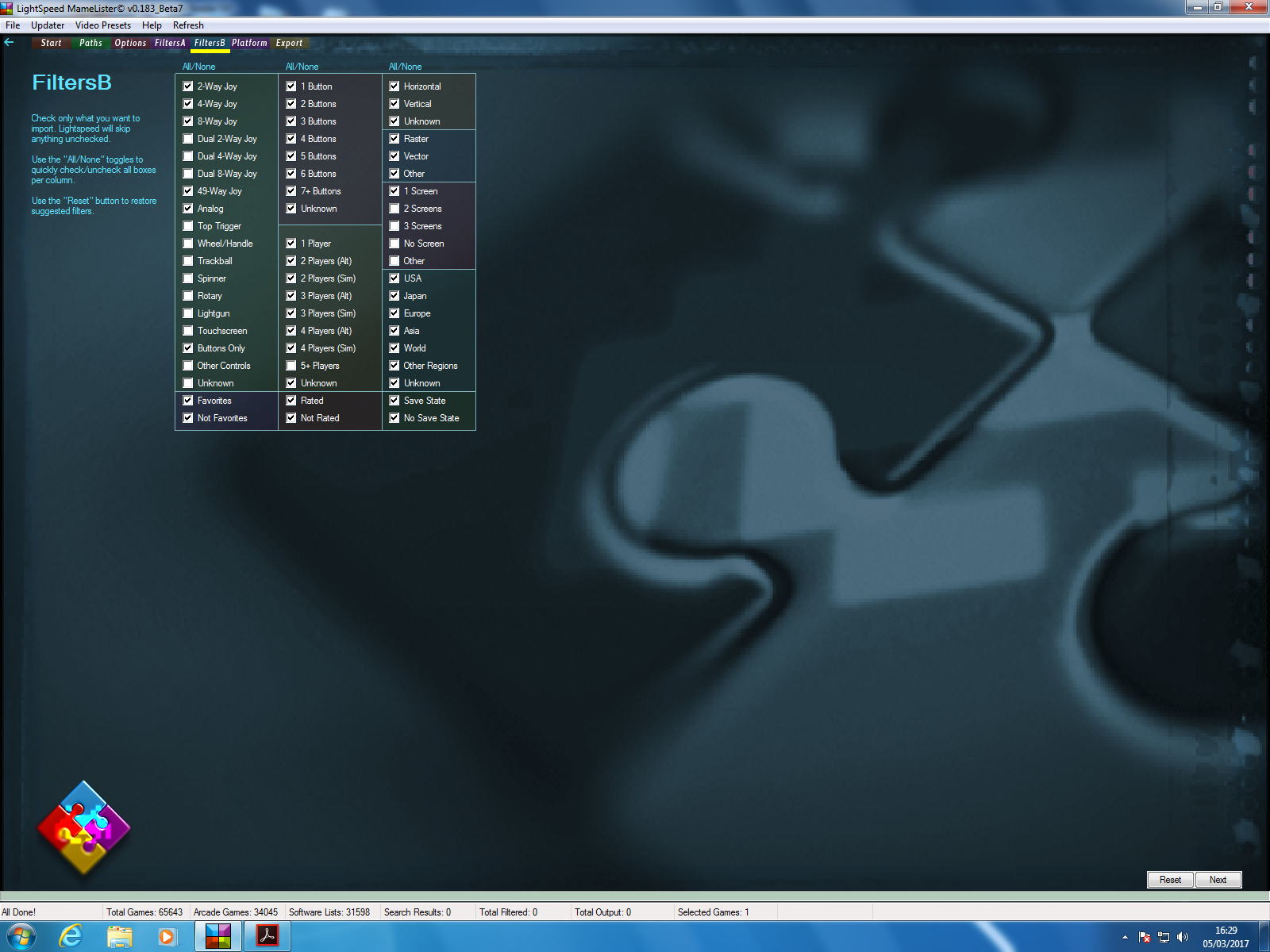Check Spinner checkbox
The width and height of the screenshot is (1270, 952).
(x=188, y=278)
